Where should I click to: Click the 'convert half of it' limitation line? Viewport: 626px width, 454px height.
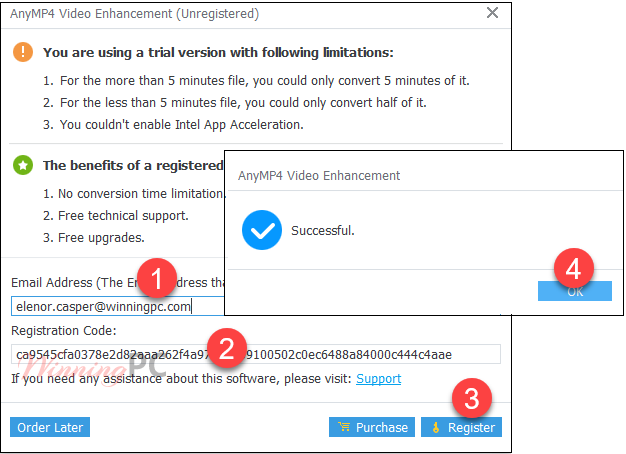pyautogui.click(x=235, y=103)
